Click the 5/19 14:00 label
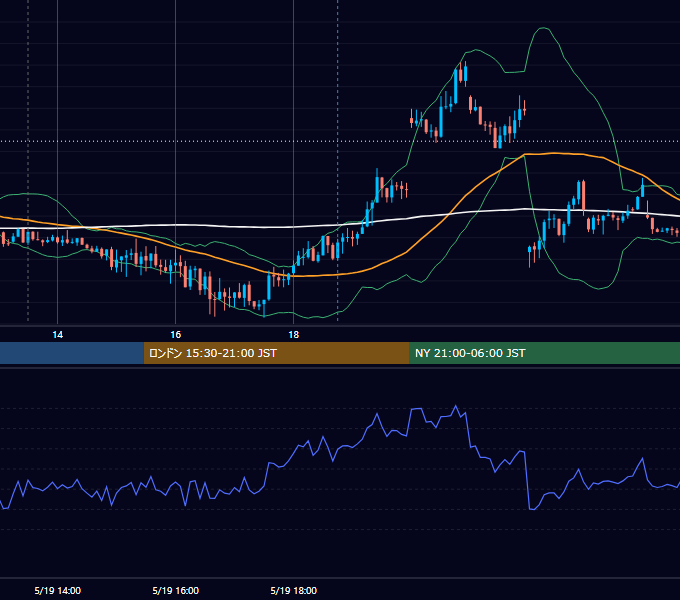The height and width of the screenshot is (600, 680). (58, 590)
